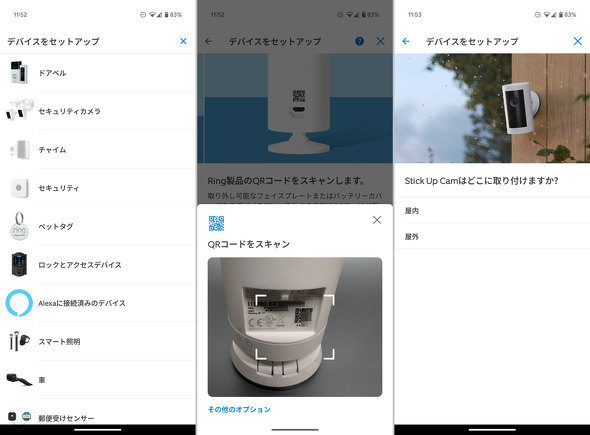Tap the ペットタグ pet tag icon

19,226
